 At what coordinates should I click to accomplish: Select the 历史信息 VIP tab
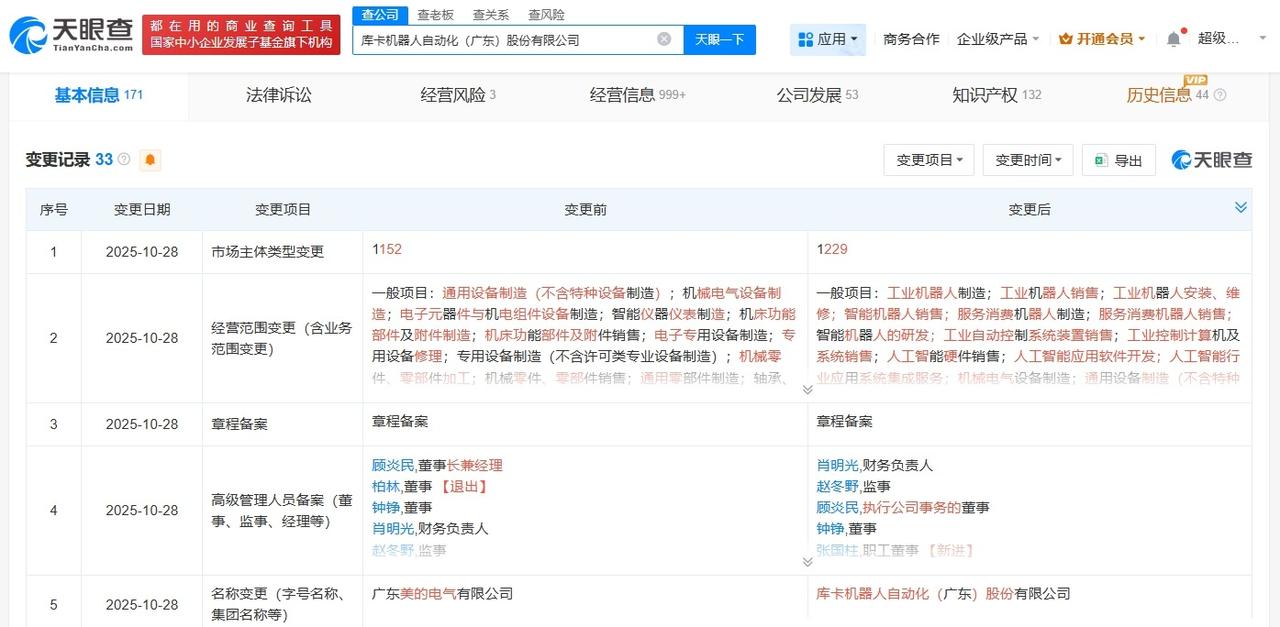[1168, 95]
